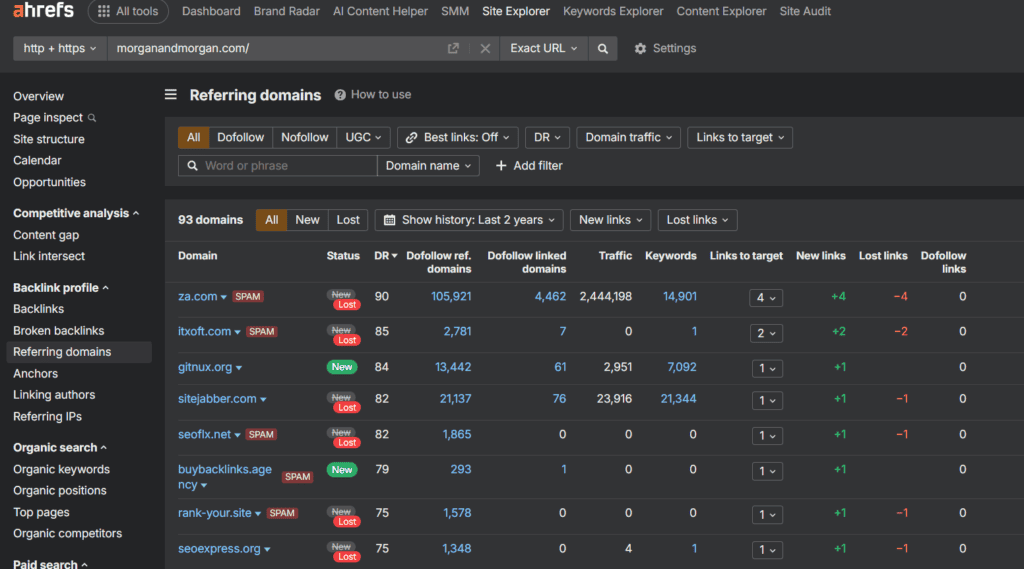Select the Dofollow link type filter
The height and width of the screenshot is (569, 1024).
click(x=240, y=137)
